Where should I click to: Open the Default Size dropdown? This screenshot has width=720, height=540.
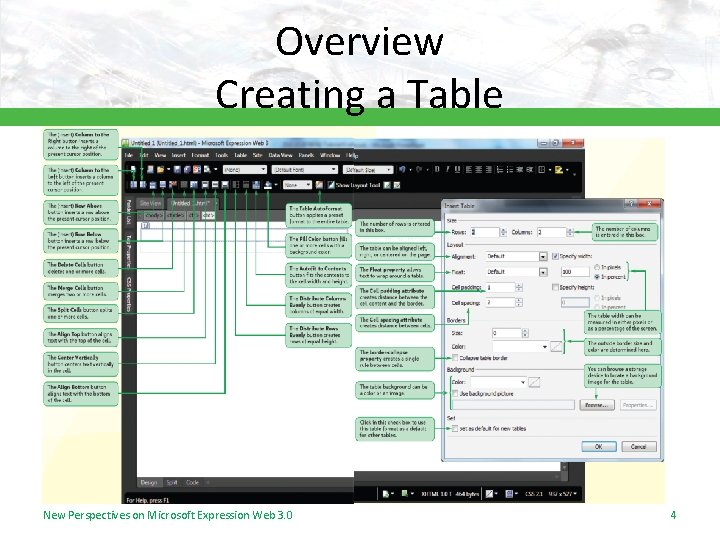(368, 169)
